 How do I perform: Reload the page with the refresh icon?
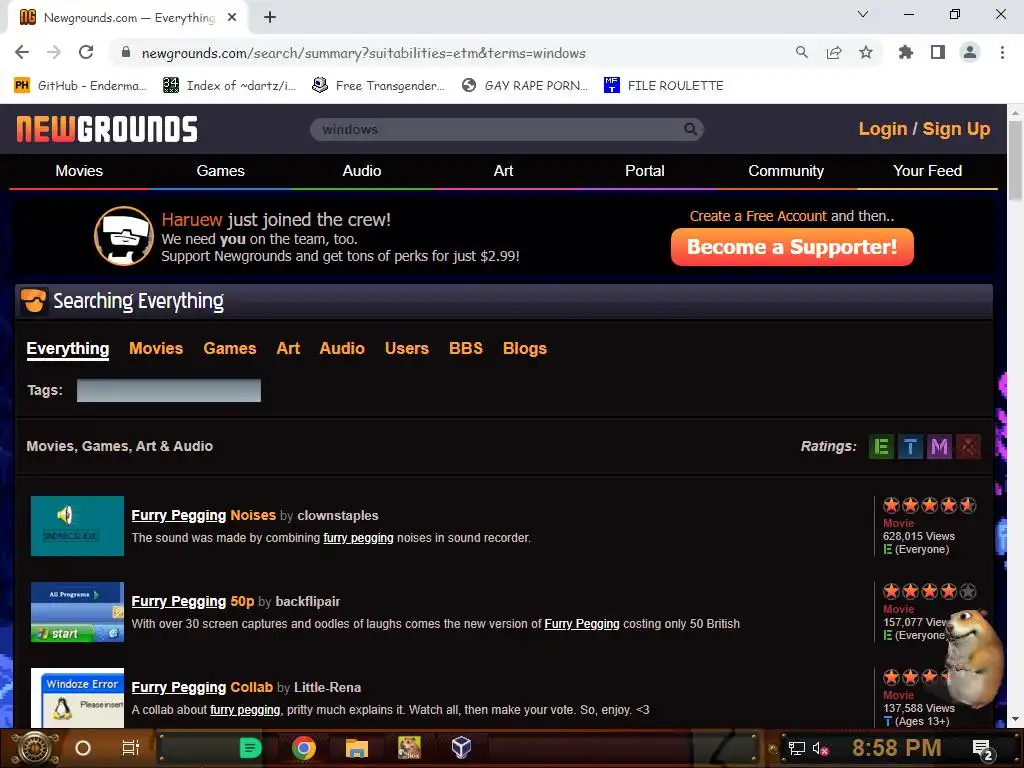pos(86,52)
